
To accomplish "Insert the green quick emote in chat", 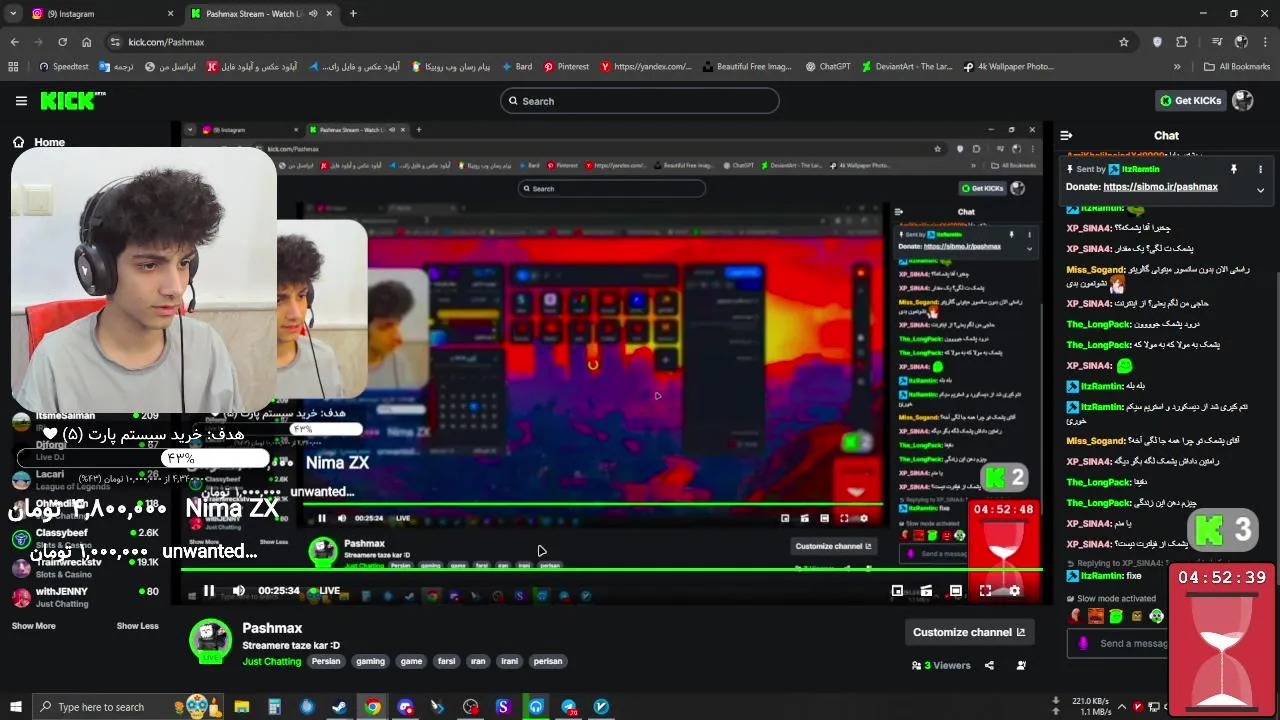I will pyautogui.click(x=1116, y=616).
